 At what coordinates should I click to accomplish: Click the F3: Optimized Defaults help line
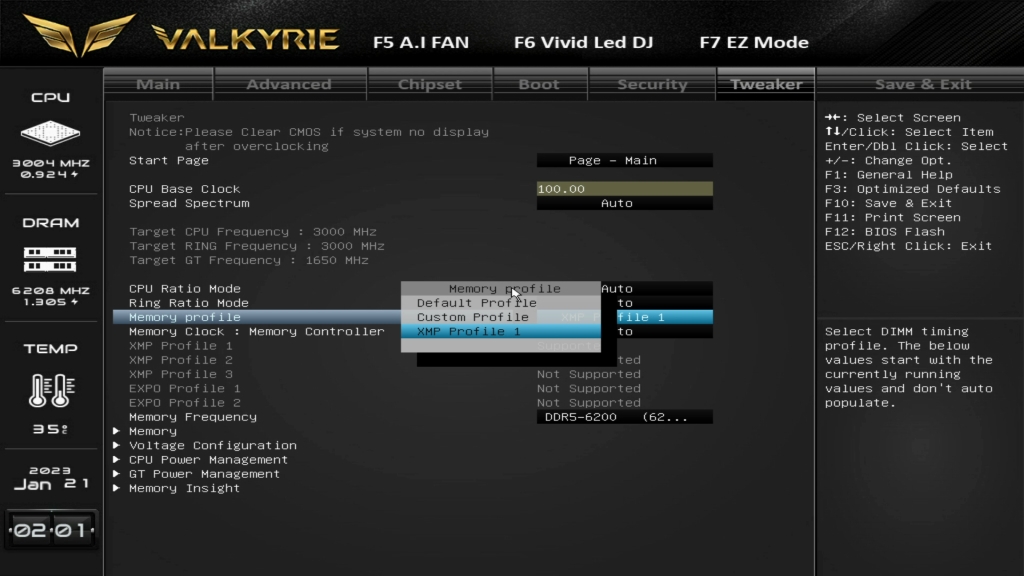click(x=912, y=189)
